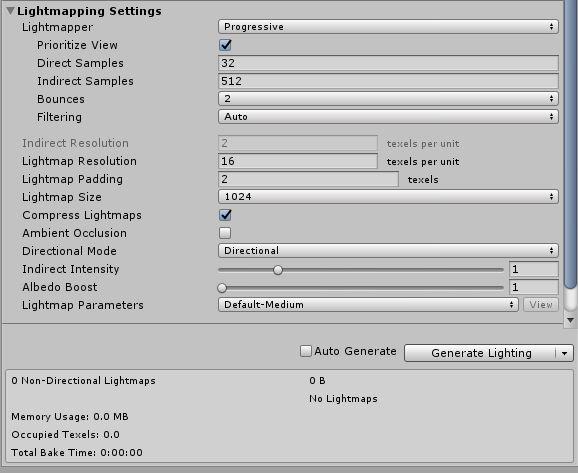Click the Indirect Samples field showing 512
This screenshot has height=473, width=578.
point(388,81)
